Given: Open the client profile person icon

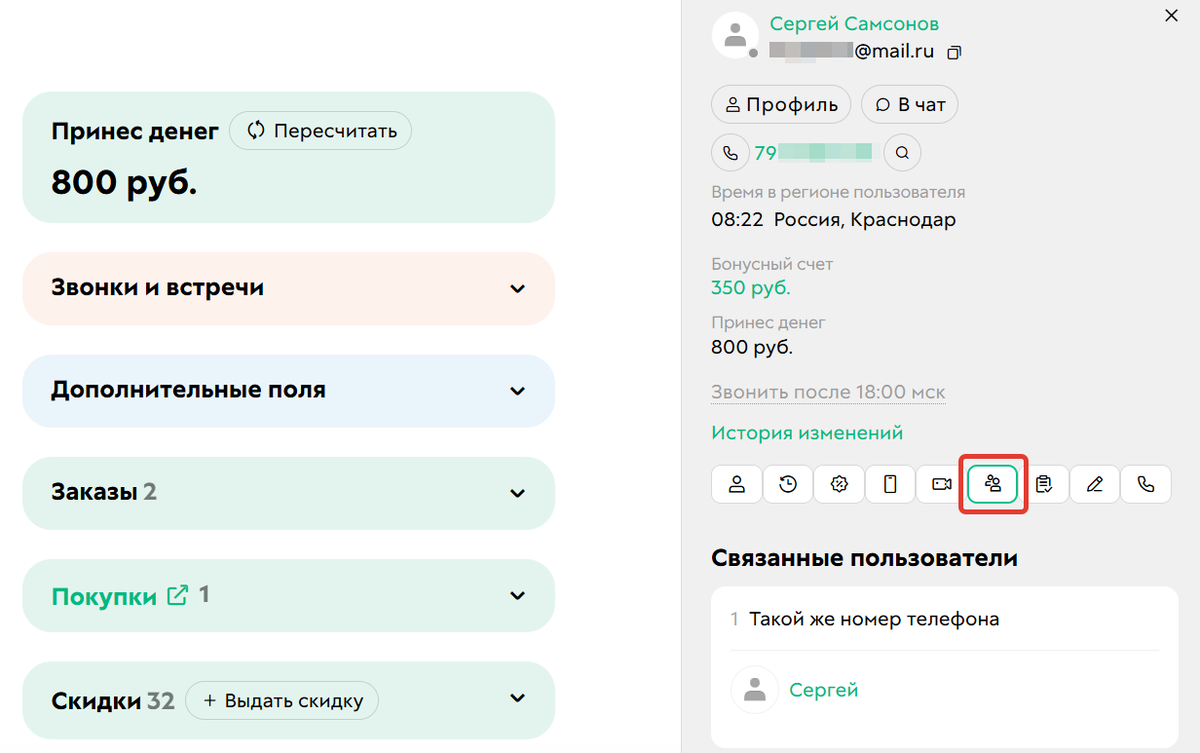Looking at the screenshot, I should [736, 484].
